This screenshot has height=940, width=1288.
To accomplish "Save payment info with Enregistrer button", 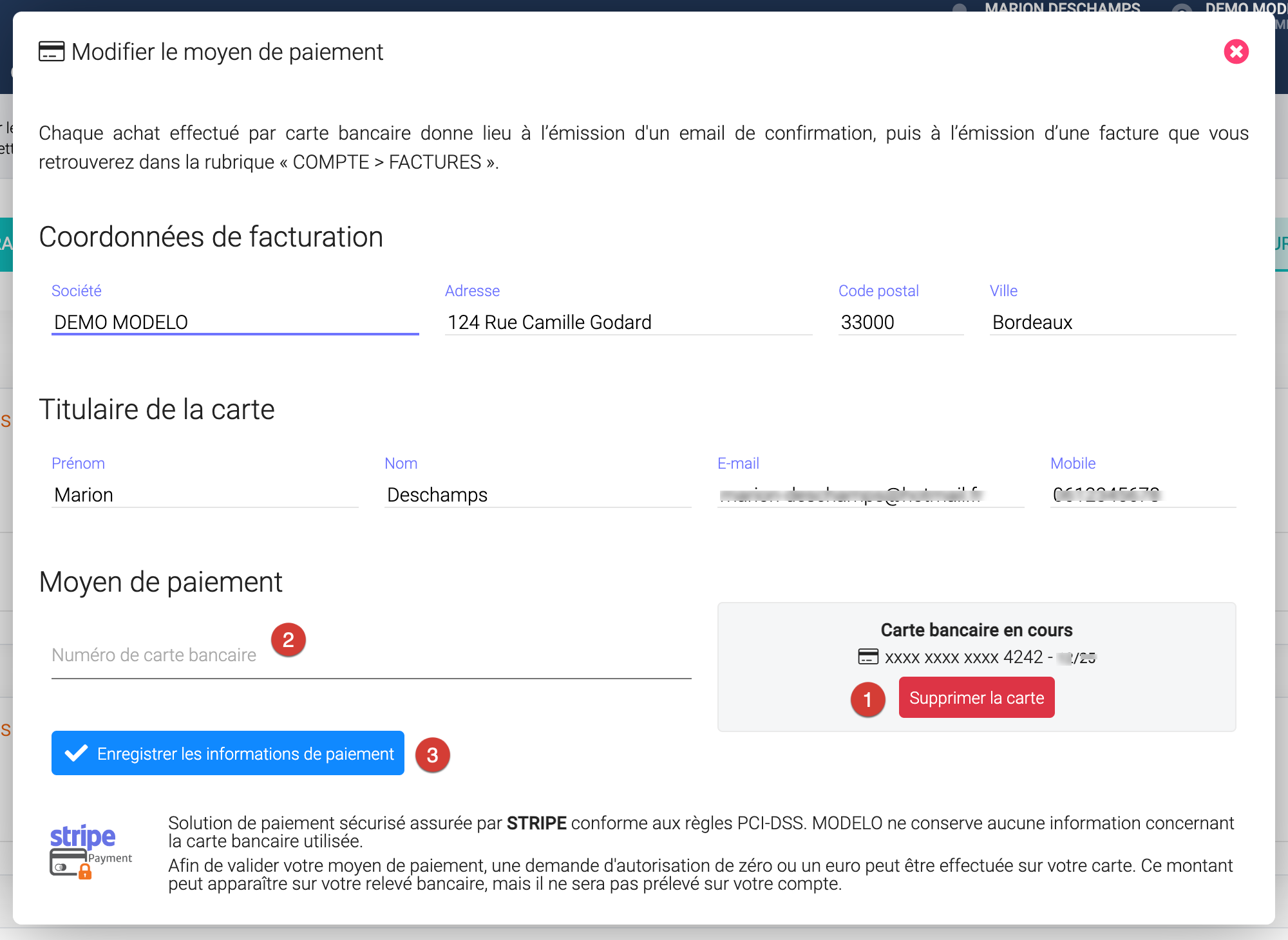I will [x=228, y=753].
